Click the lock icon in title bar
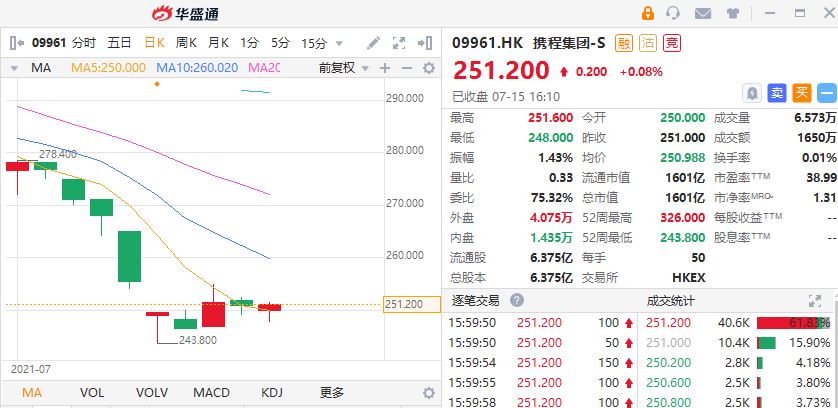Screen dimensions: 838x408 click(647, 13)
